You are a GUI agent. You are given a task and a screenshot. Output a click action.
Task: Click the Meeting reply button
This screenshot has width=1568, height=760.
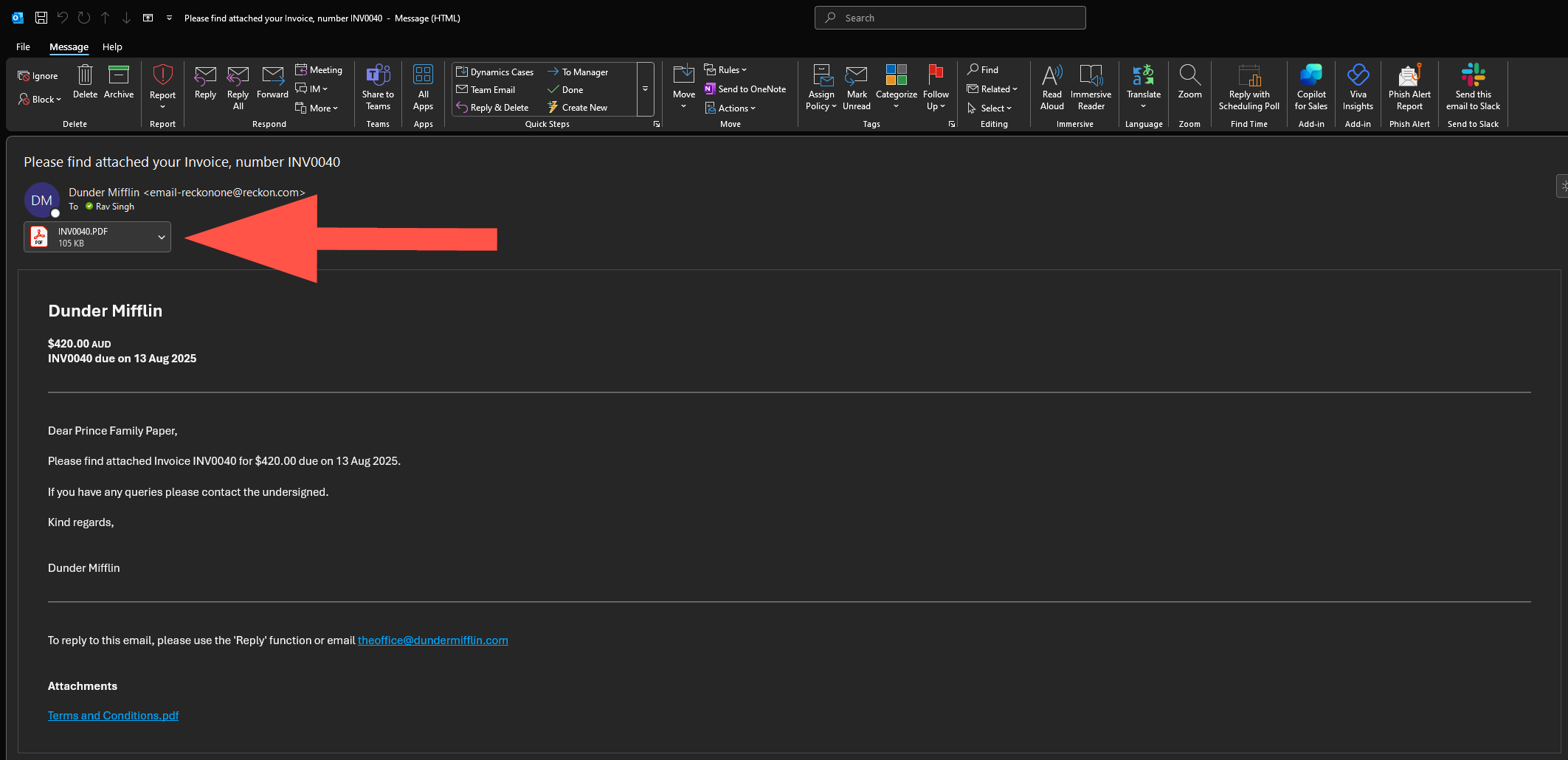319,70
